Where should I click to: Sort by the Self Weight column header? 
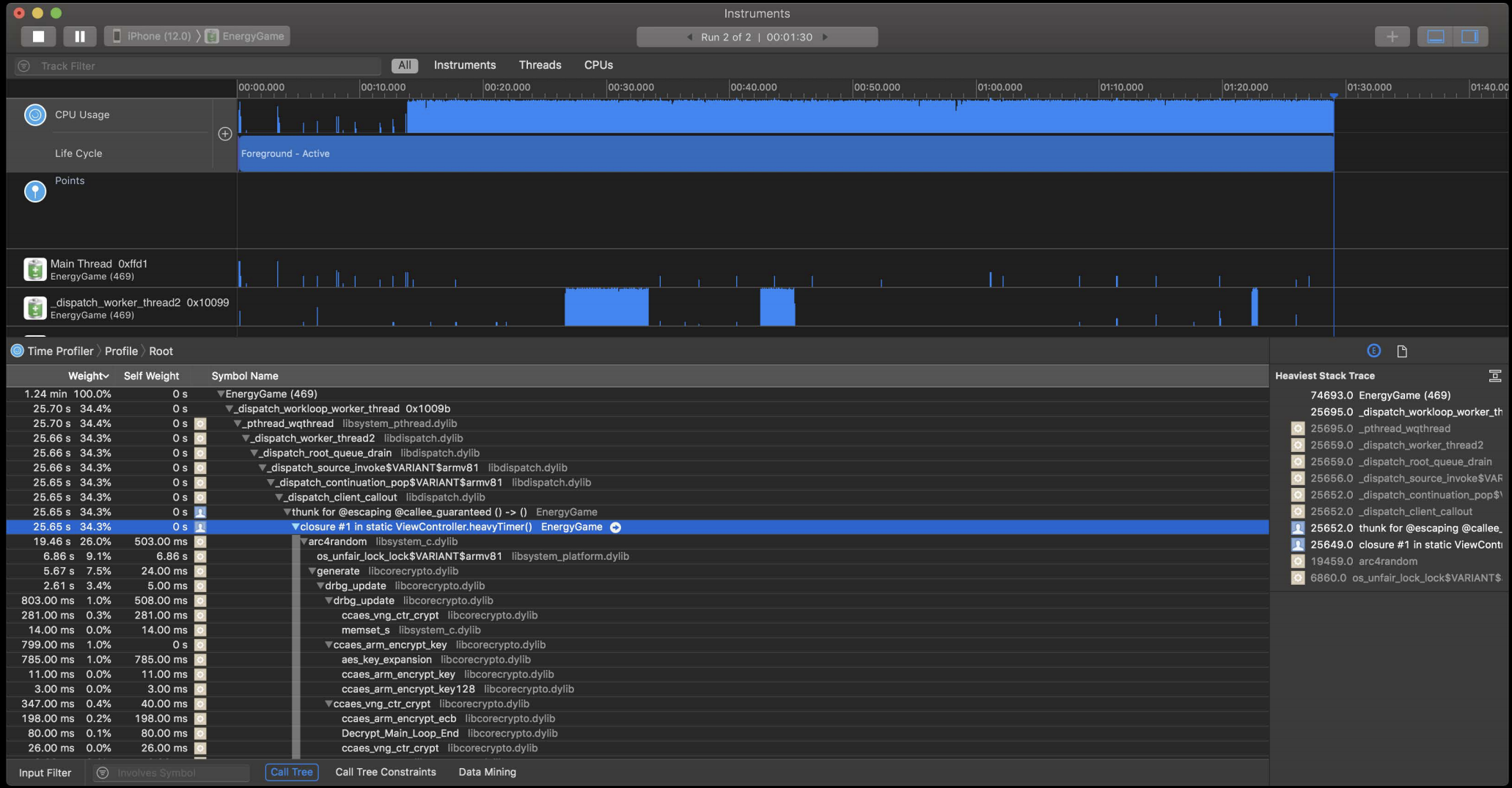click(x=151, y=376)
